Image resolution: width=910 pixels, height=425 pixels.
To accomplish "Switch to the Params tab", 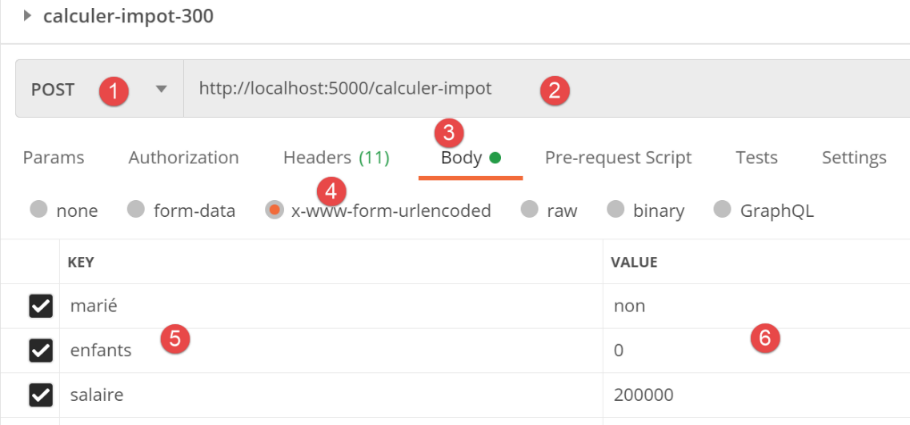I will [53, 157].
